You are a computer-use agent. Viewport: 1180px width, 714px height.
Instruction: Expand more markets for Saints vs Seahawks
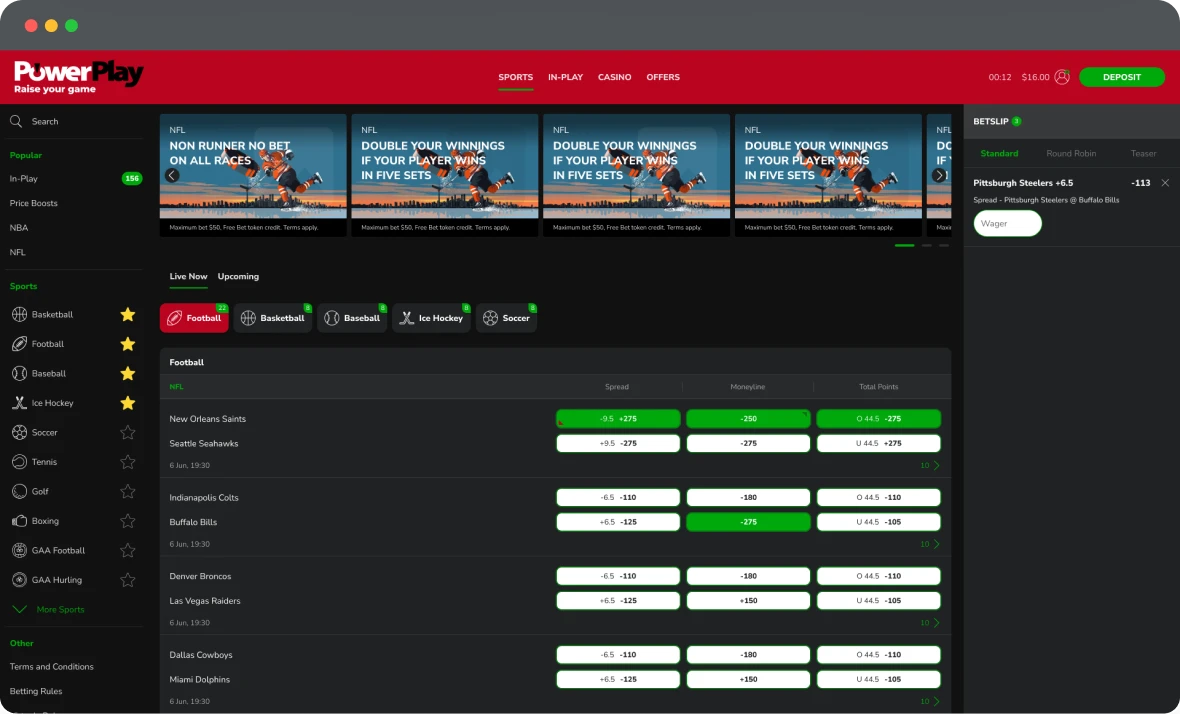point(930,466)
